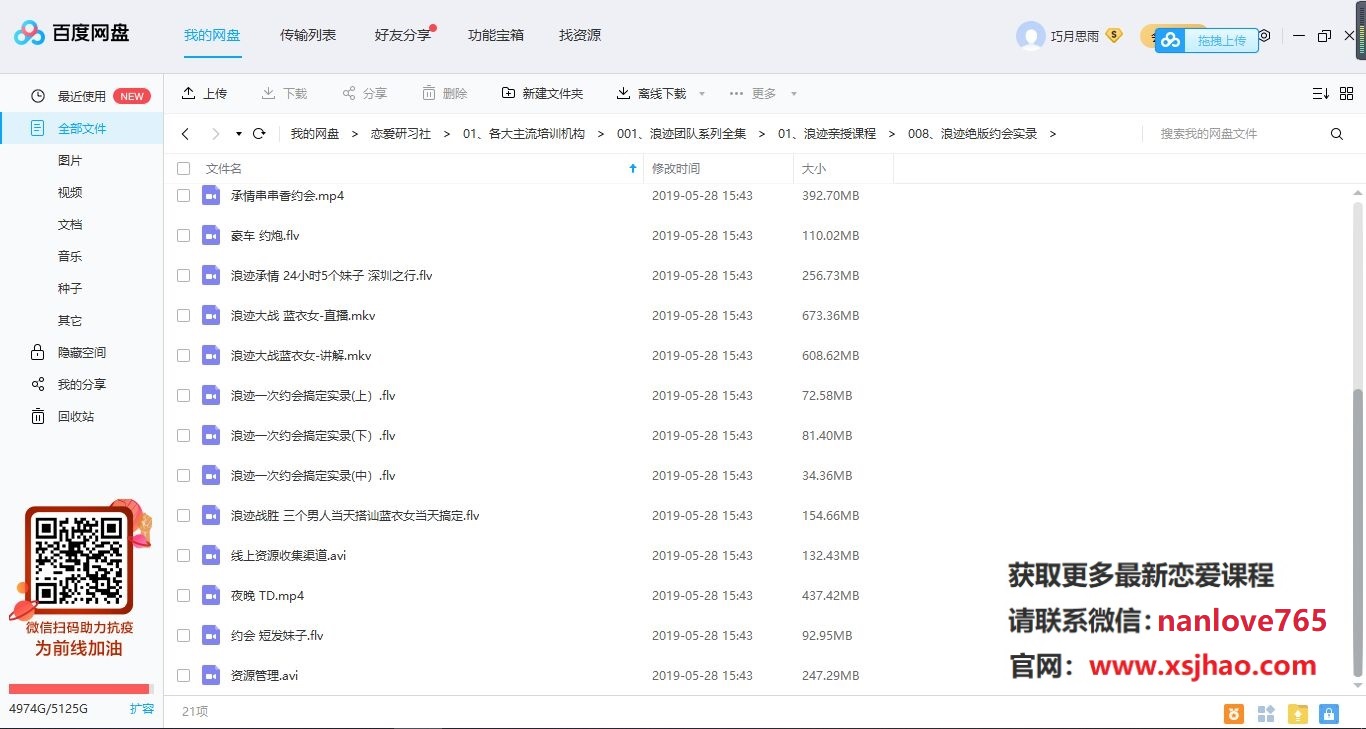Viewport: 1366px width, 729px height.
Task: Check the box for 承情串串香约会.mp4
Action: tap(183, 196)
